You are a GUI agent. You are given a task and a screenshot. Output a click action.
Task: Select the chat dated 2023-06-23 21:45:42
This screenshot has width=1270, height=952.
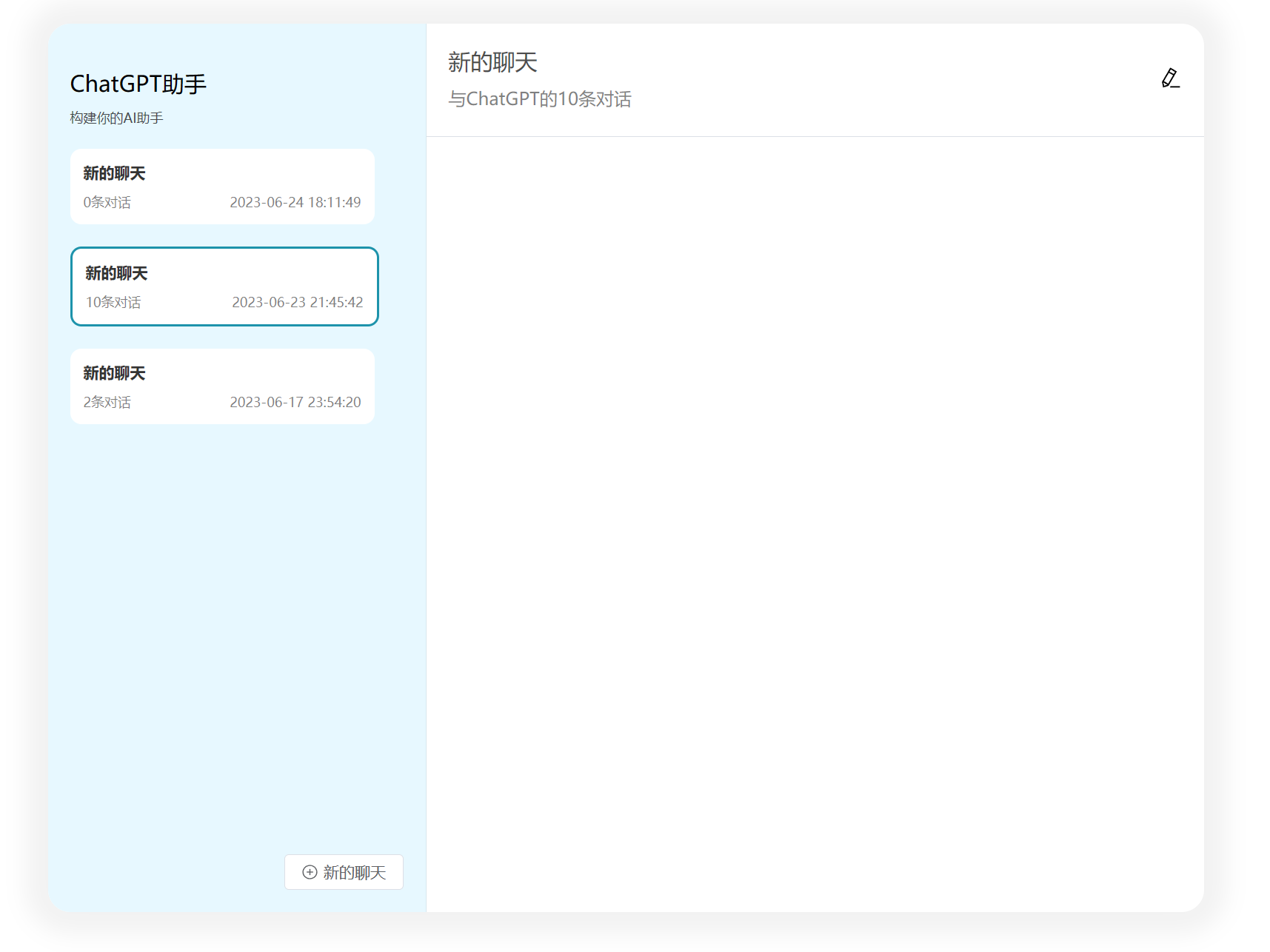click(x=224, y=286)
